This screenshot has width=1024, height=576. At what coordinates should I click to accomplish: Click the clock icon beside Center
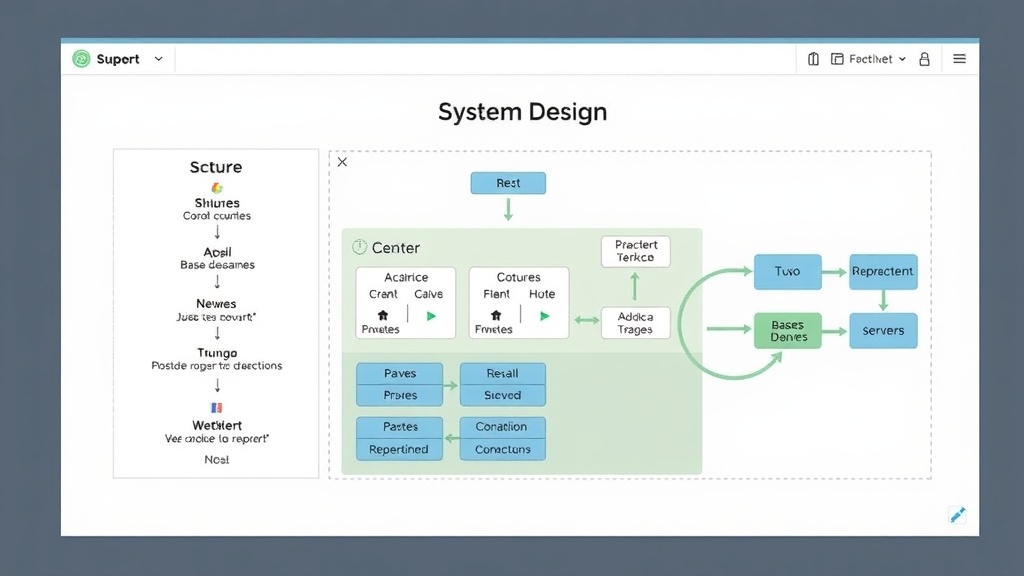[x=359, y=247]
